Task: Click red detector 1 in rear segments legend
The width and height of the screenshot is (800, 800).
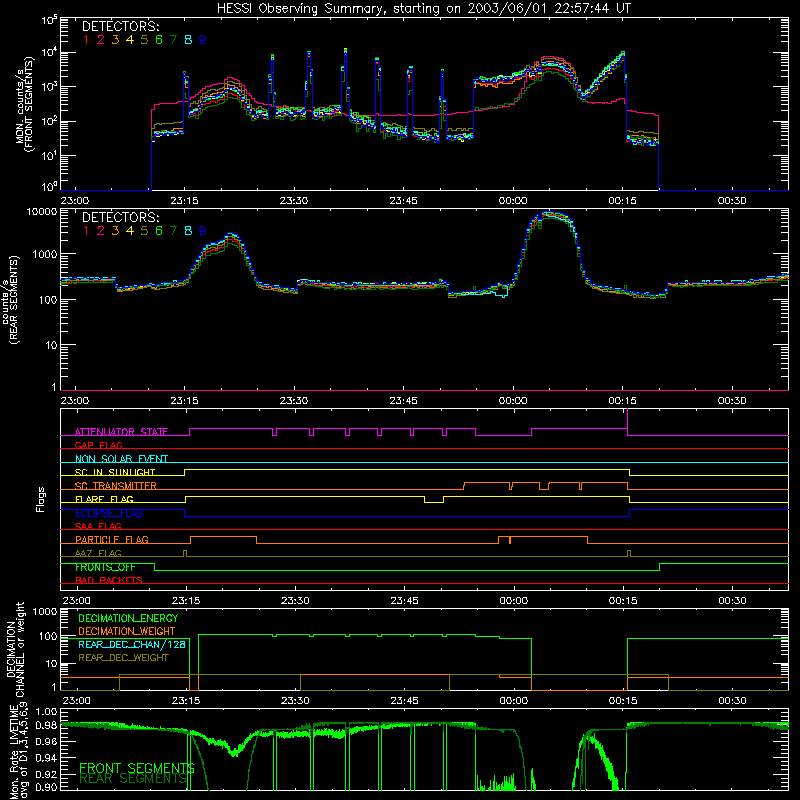Action: [86, 231]
